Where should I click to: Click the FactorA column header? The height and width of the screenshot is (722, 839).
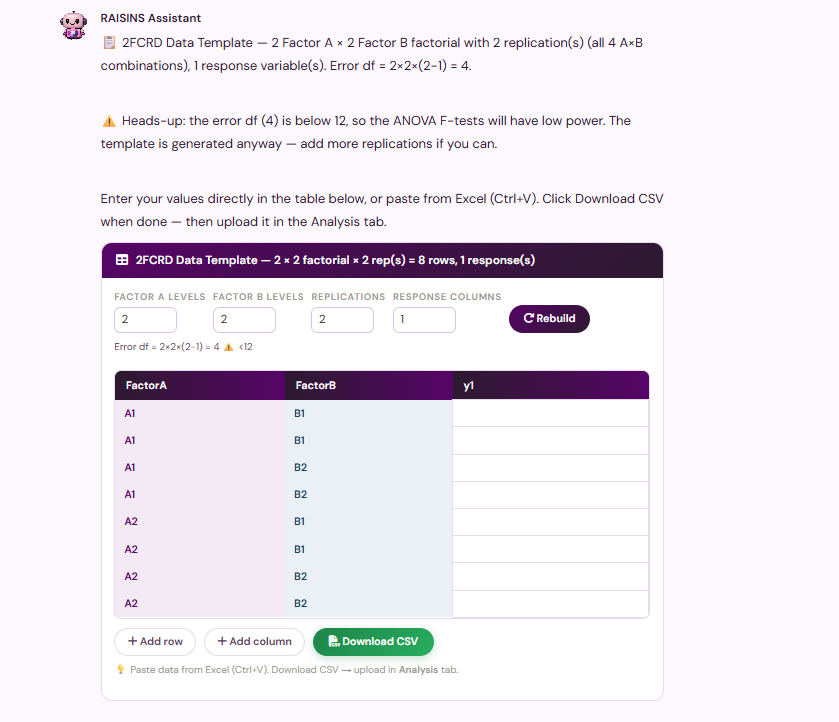(200, 385)
